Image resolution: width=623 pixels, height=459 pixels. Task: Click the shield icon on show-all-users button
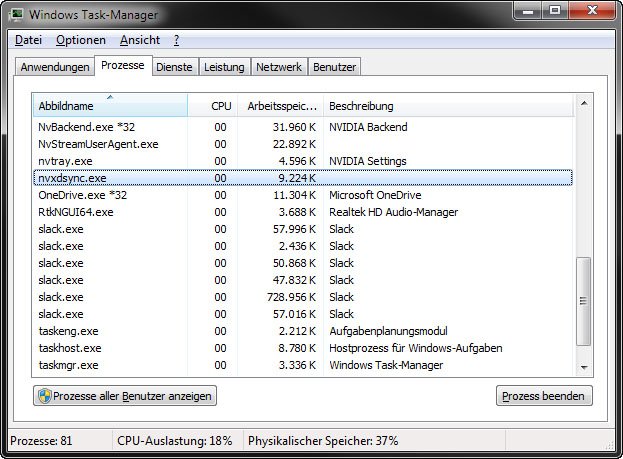[x=44, y=396]
